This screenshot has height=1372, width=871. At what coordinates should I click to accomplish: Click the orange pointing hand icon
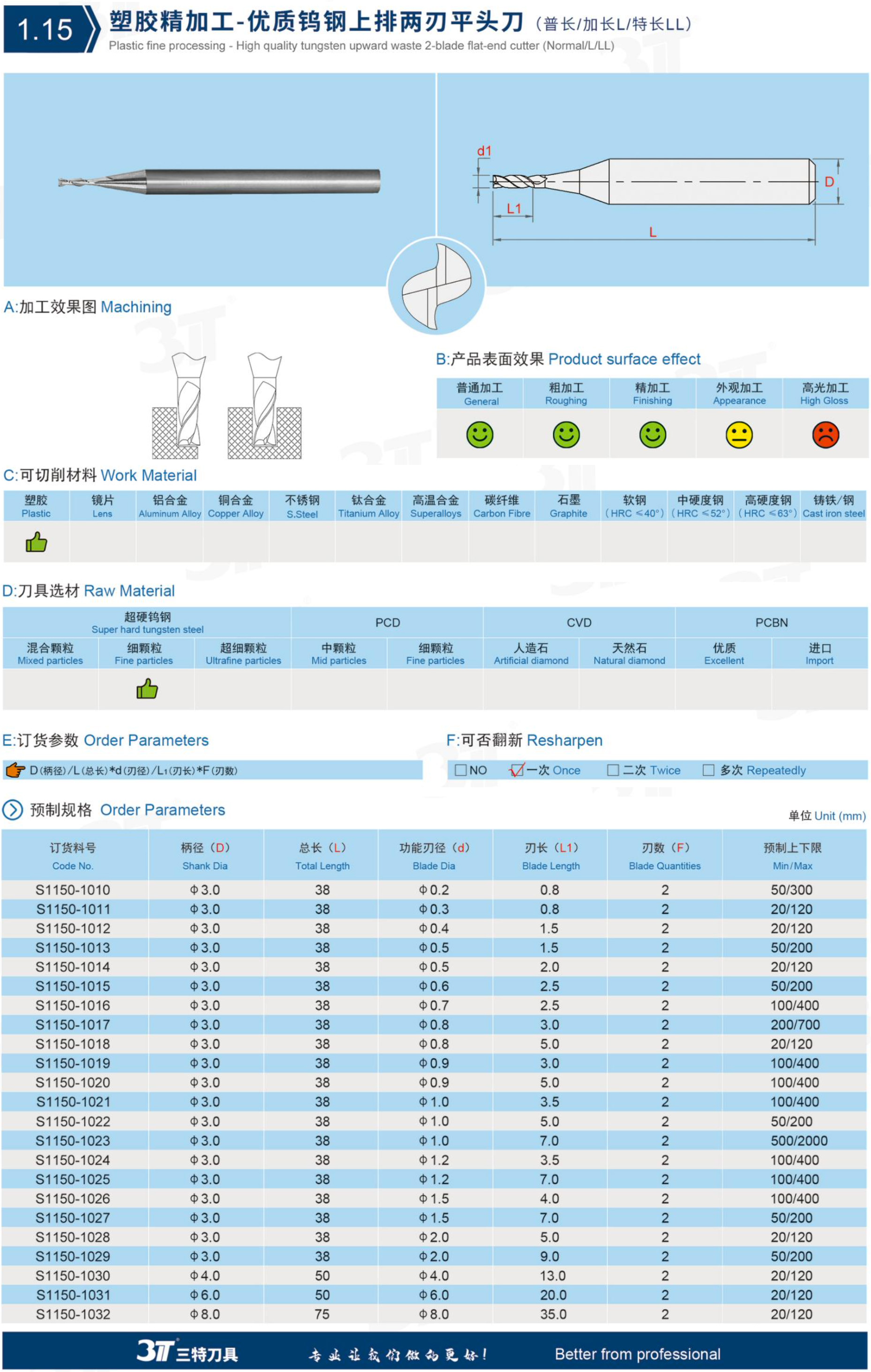[15, 770]
